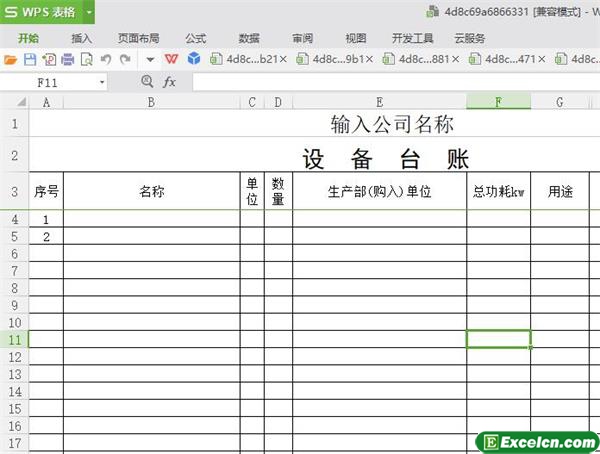
Task: Click the 序号 header cell
Action: (46, 191)
